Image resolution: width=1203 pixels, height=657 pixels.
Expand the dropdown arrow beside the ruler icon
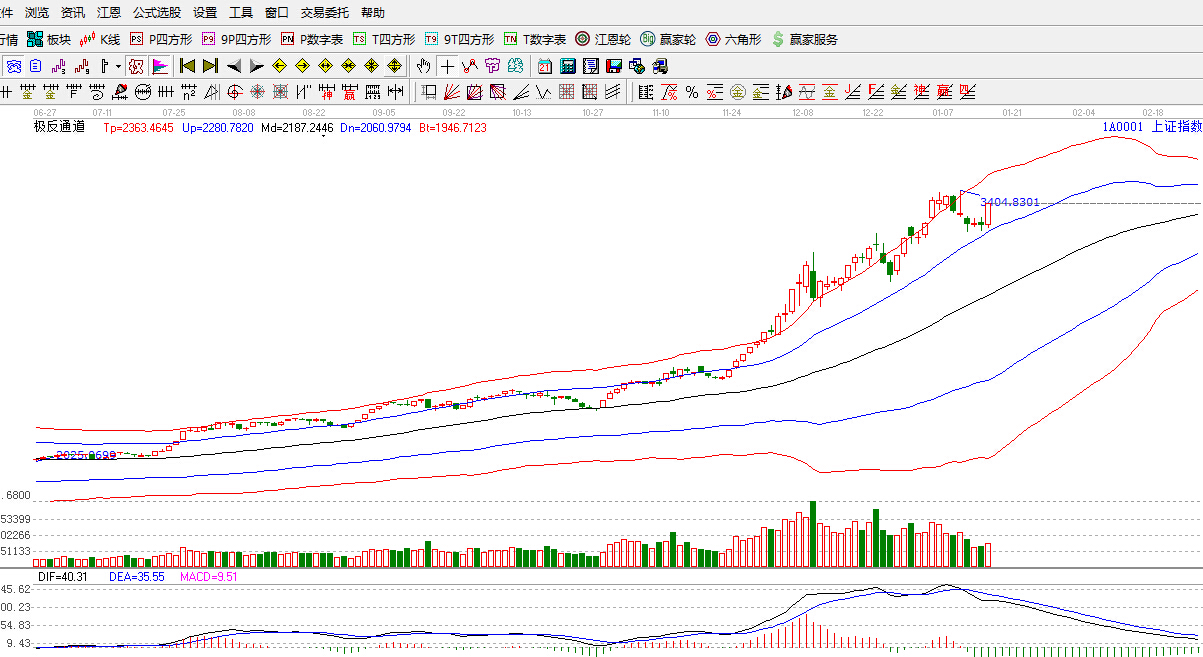click(118, 67)
